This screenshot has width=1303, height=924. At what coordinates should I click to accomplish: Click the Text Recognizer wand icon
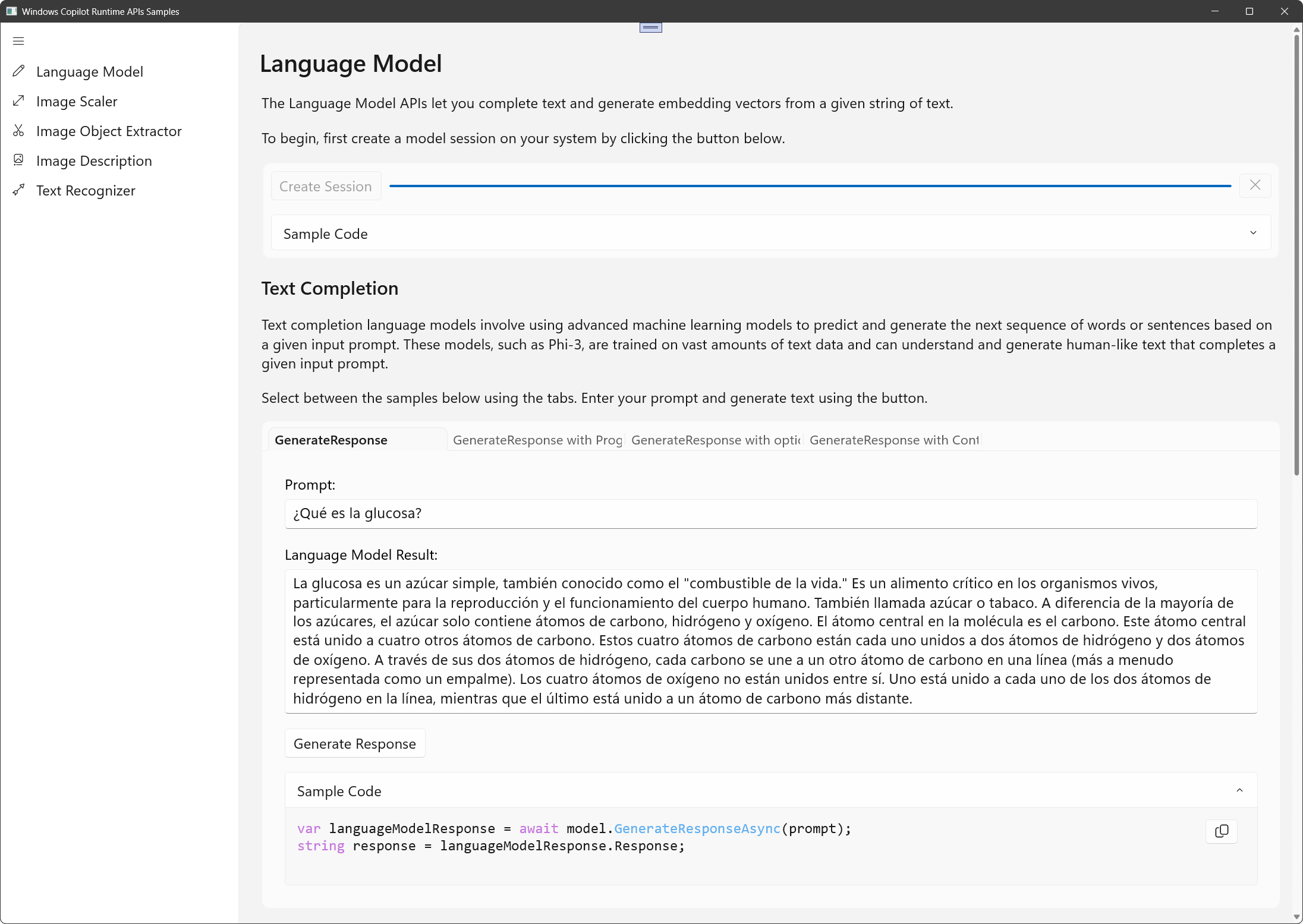click(18, 190)
